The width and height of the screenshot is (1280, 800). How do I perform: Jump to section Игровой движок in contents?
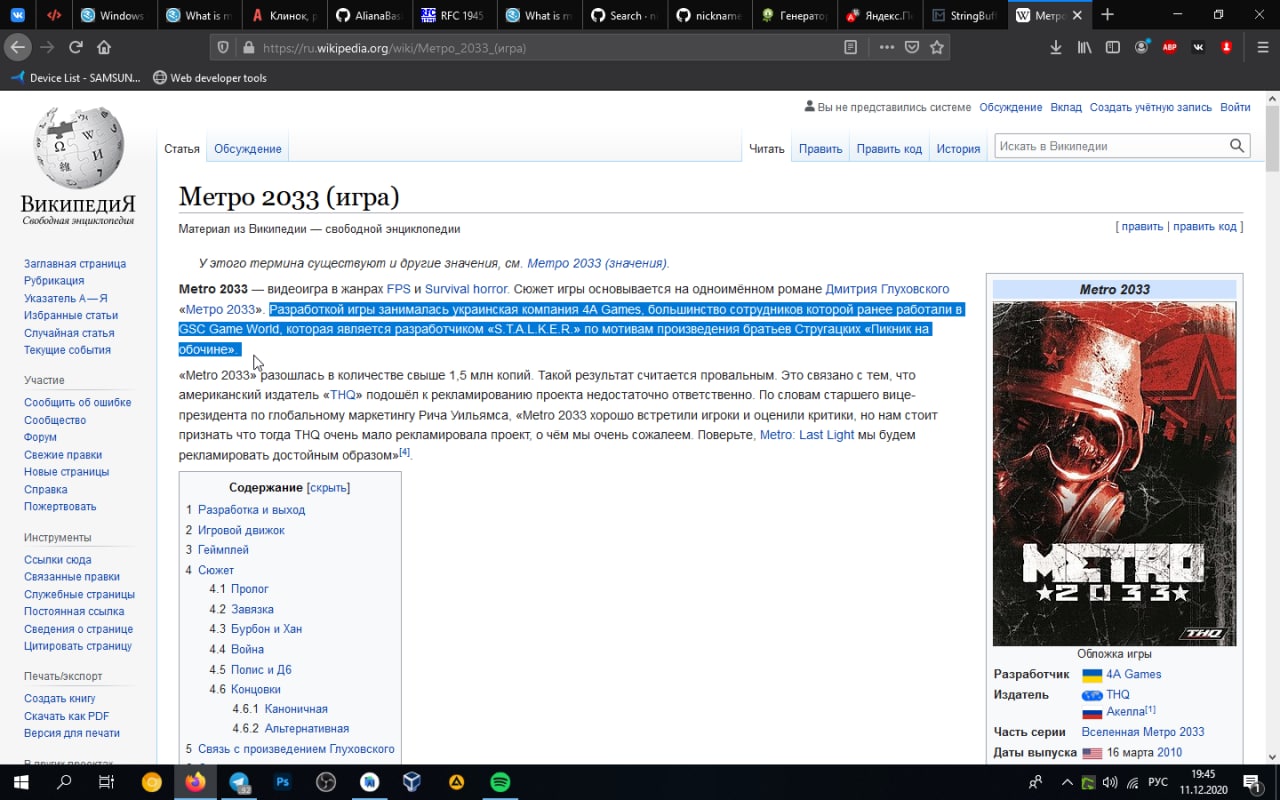pyautogui.click(x=241, y=530)
